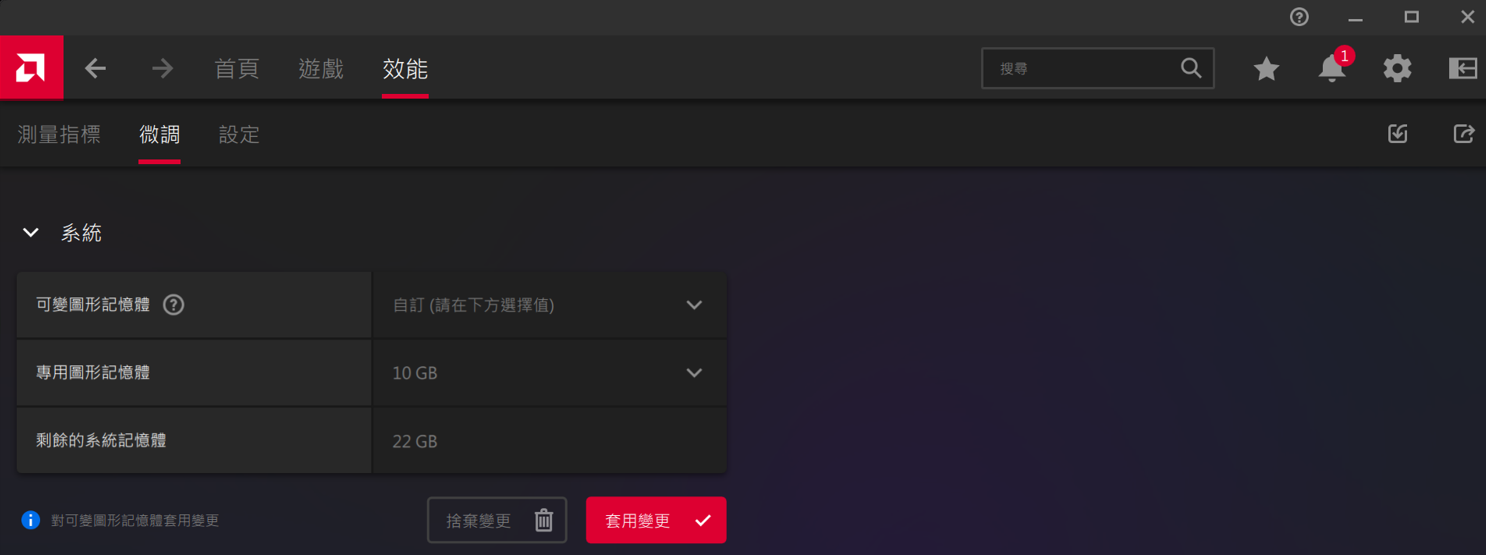This screenshot has height=555, width=1486.
Task: Click the 捨棄變更 button
Action: point(497,520)
